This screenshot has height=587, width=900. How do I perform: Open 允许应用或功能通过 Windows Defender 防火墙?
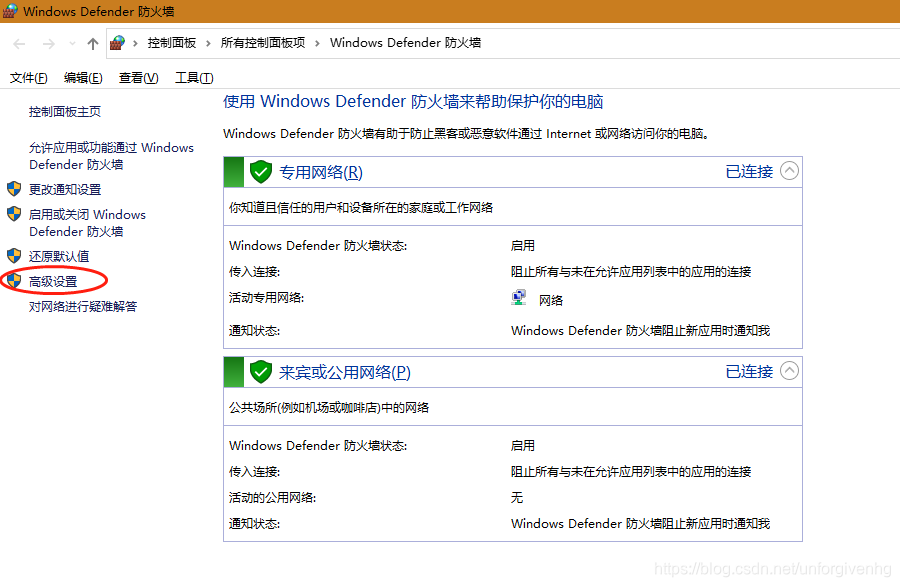pos(111,156)
